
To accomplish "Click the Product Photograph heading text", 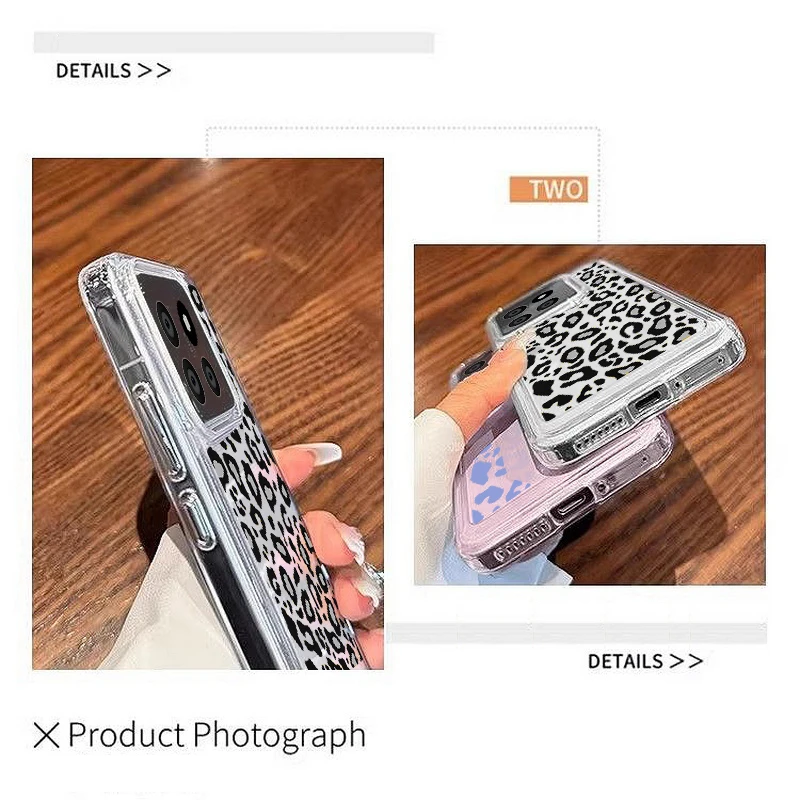I will pos(217,735).
